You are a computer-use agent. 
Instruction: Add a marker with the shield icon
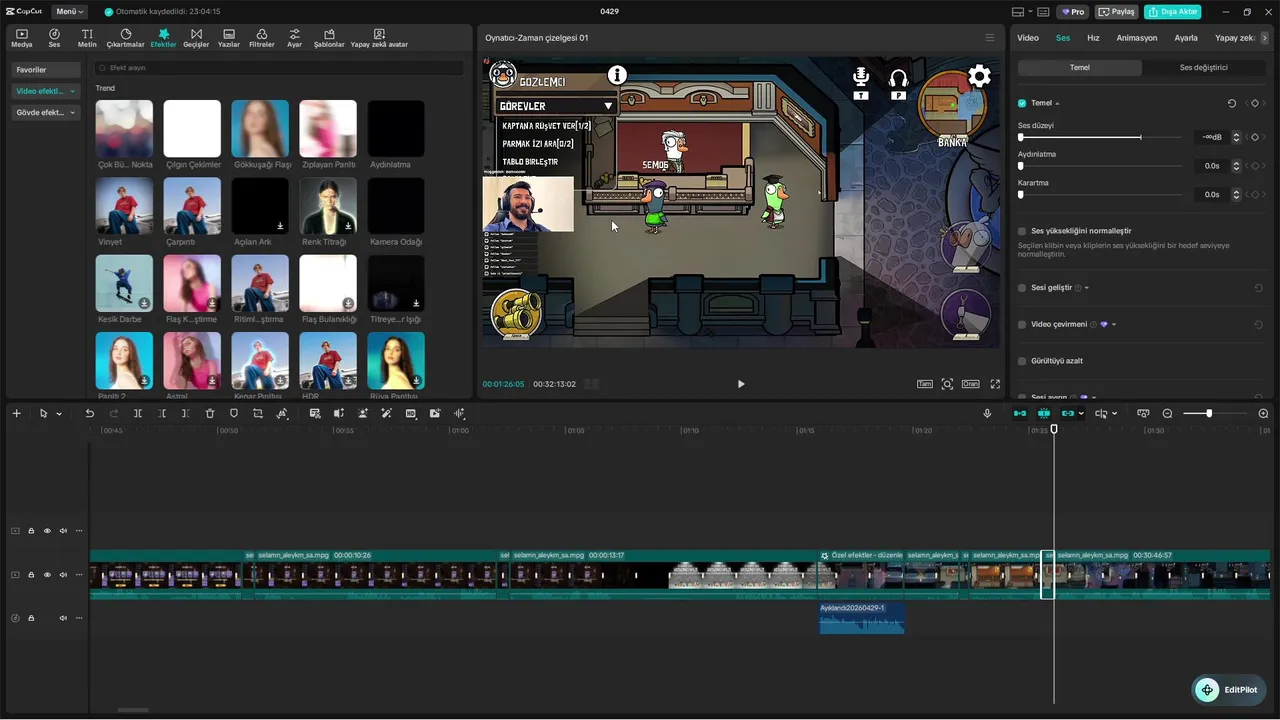pyautogui.click(x=234, y=413)
